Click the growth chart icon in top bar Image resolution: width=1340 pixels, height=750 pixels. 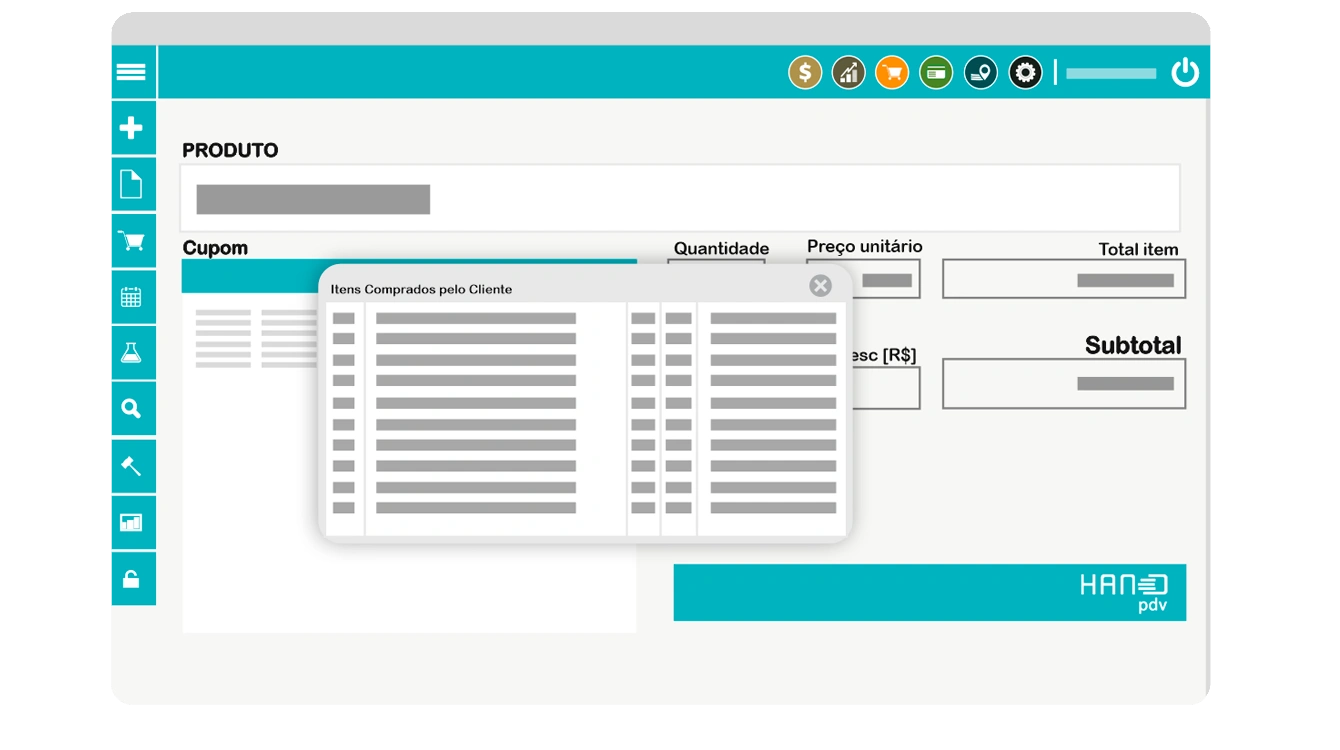[849, 72]
